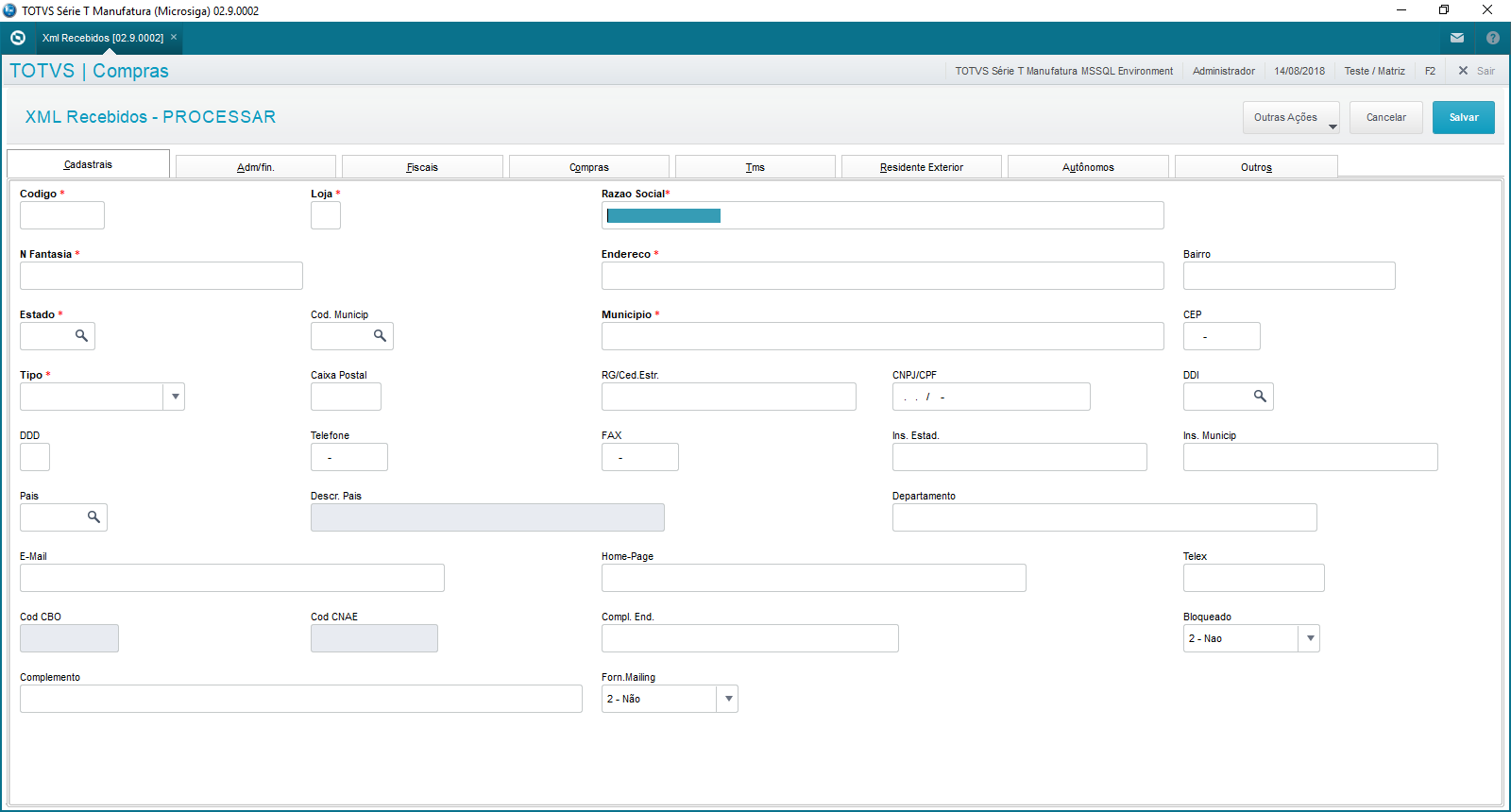Open the Bloqueado dropdown list

1310,639
